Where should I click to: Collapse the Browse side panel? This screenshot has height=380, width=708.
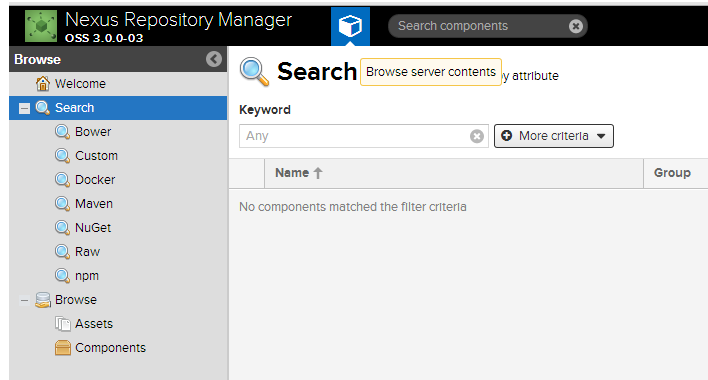tap(214, 59)
